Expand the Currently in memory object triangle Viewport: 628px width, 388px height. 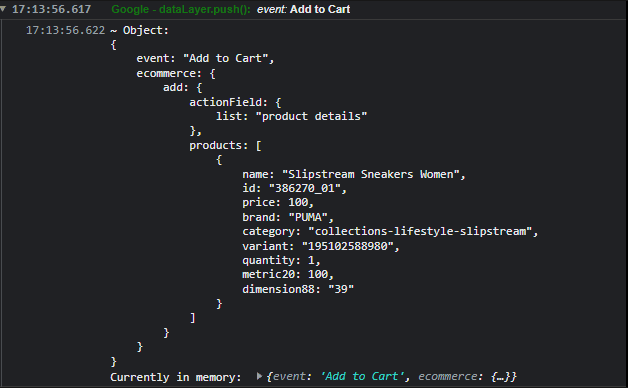[260, 376]
